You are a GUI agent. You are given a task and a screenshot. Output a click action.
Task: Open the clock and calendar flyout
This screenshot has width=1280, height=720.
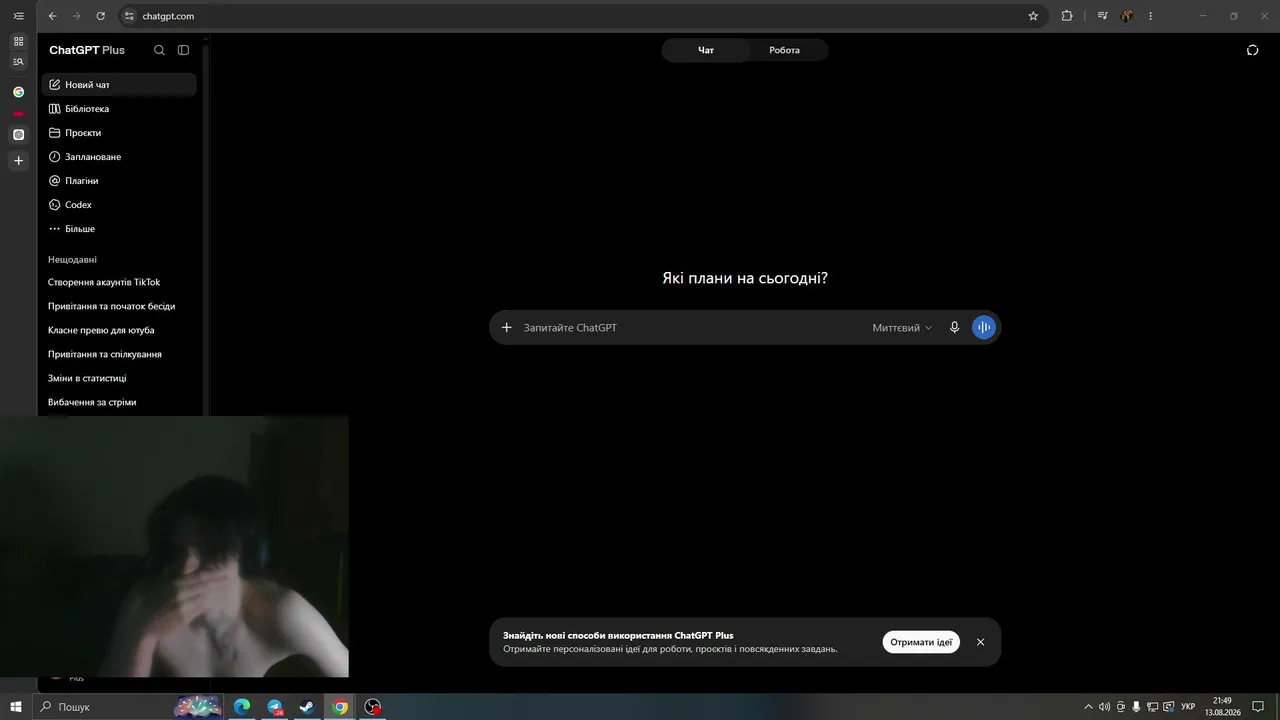[1222, 707]
